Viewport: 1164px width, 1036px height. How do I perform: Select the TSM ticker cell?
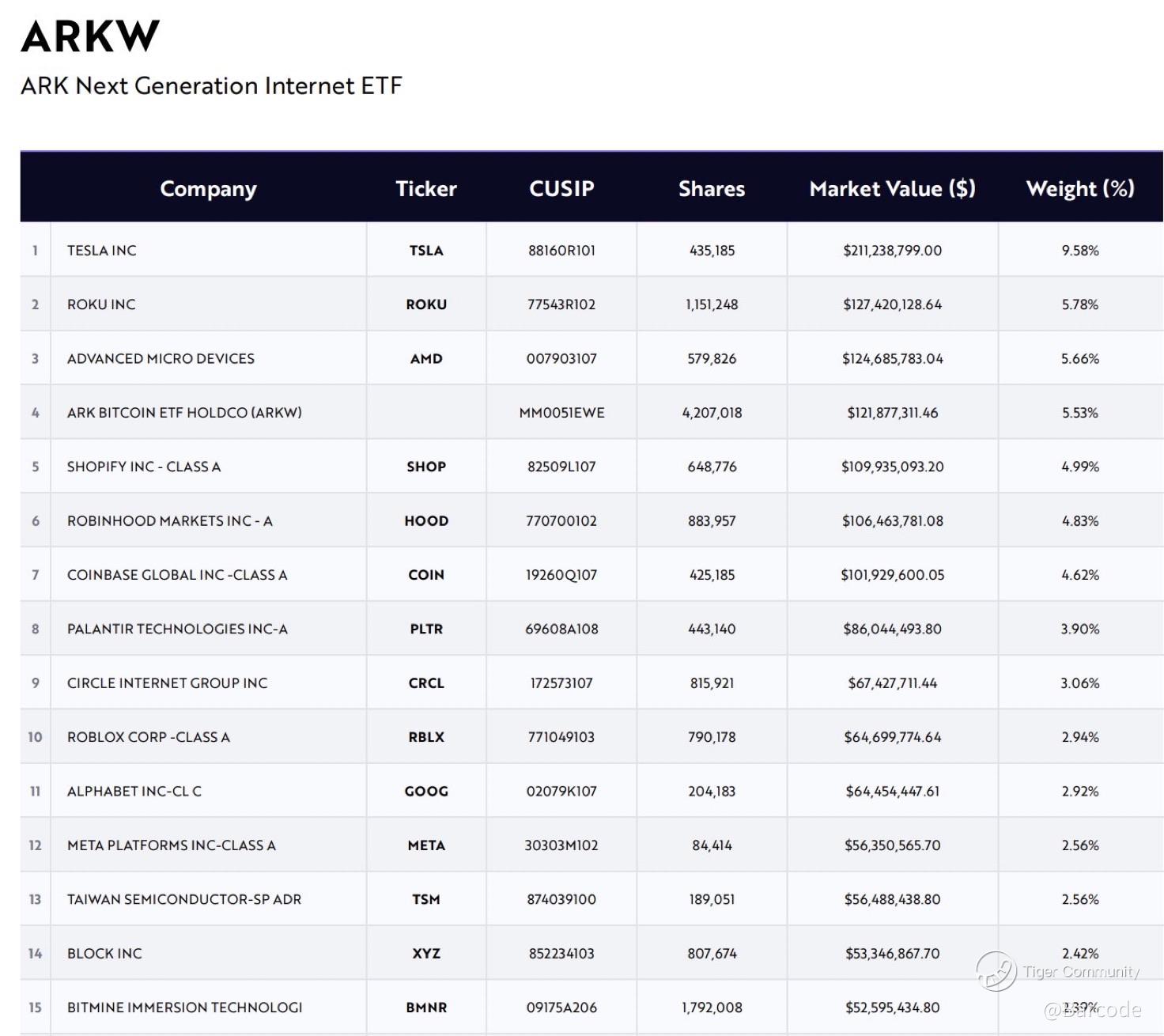[x=426, y=900]
